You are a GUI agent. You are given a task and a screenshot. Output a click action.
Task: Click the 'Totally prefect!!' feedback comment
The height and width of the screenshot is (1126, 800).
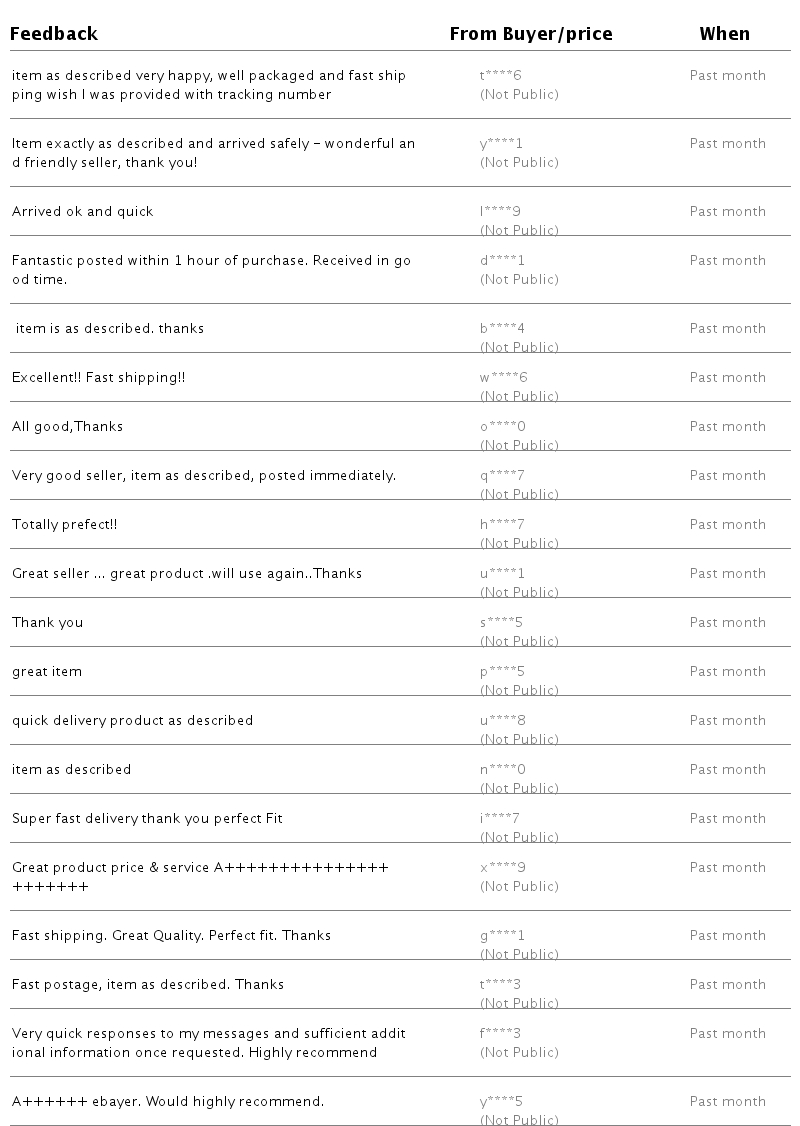click(65, 525)
